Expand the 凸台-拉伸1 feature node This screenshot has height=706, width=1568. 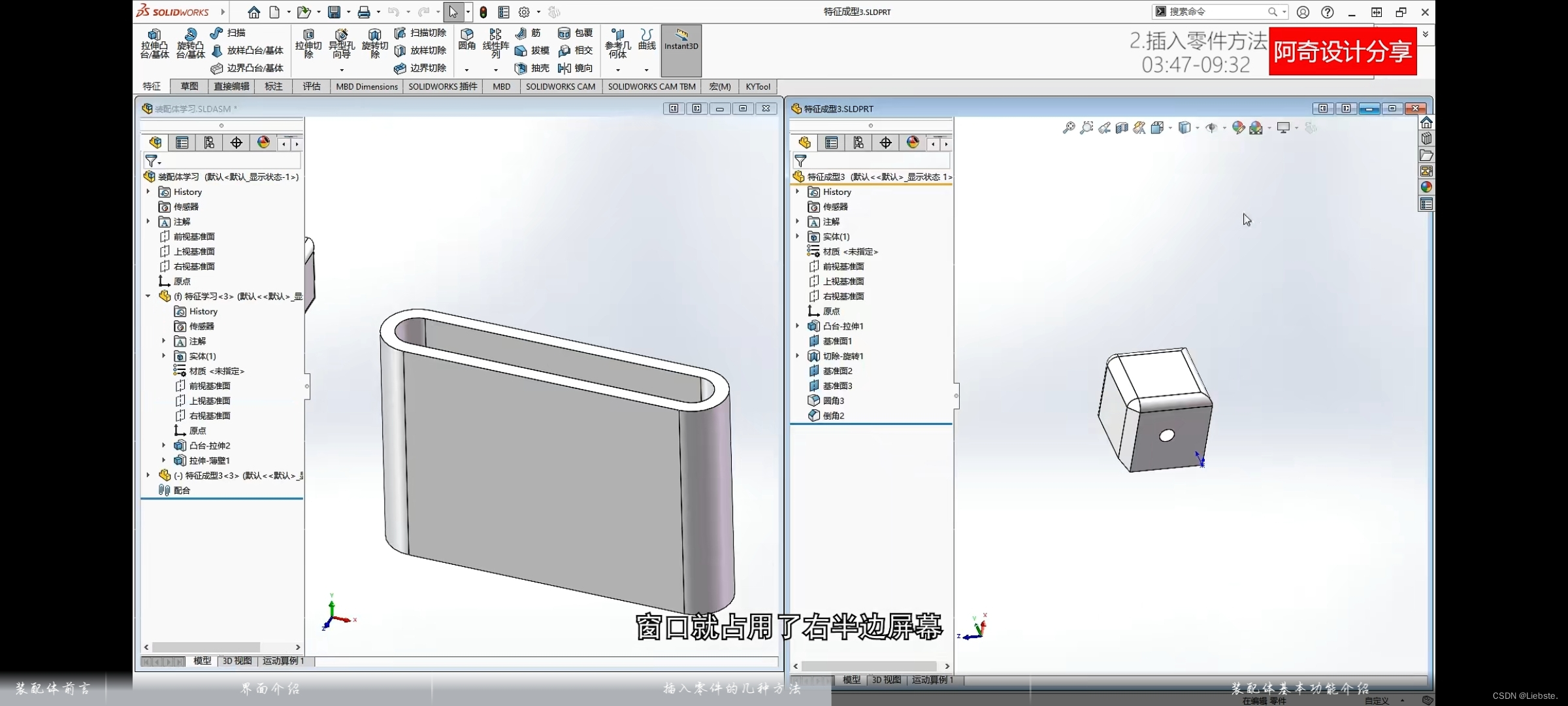[798, 326]
